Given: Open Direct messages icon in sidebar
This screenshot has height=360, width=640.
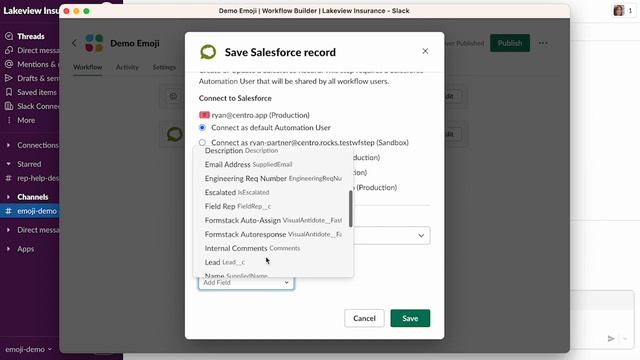Looking at the screenshot, I should coord(9,50).
